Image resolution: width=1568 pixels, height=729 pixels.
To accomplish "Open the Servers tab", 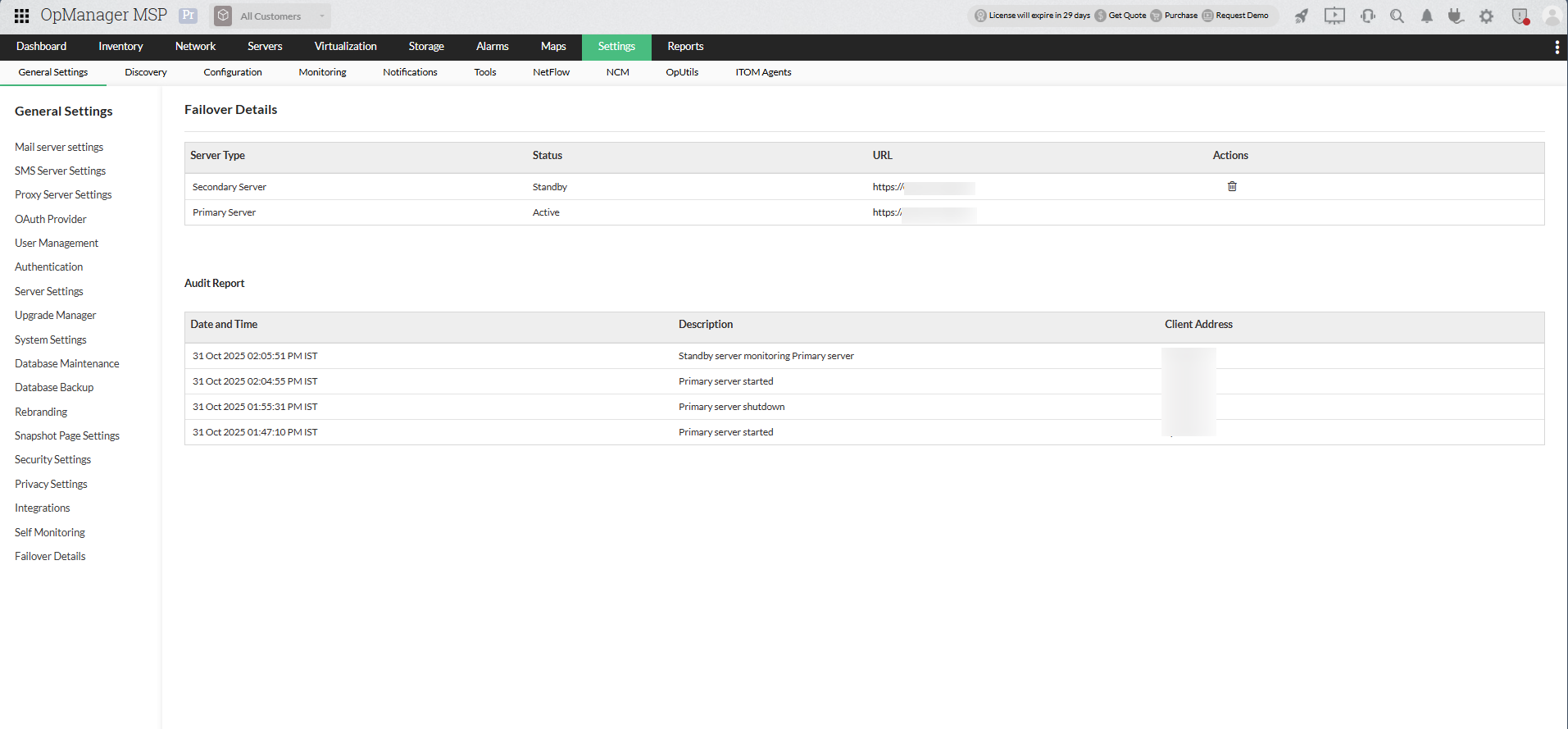I will [265, 47].
